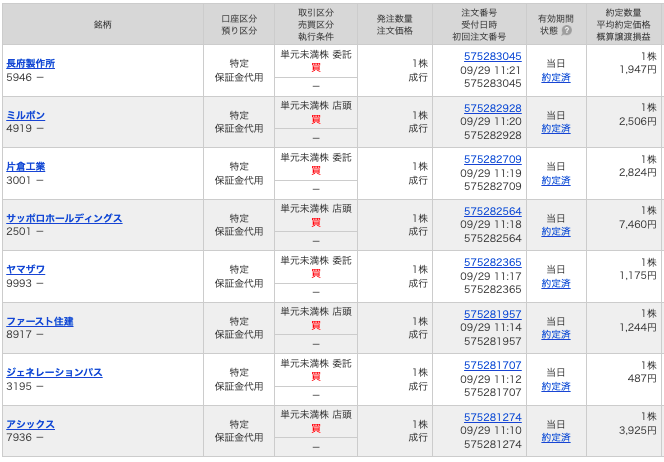Viewport: 664px width, 462px height.
Task: Open the ファースト住建 stock page
Action: coord(40,322)
